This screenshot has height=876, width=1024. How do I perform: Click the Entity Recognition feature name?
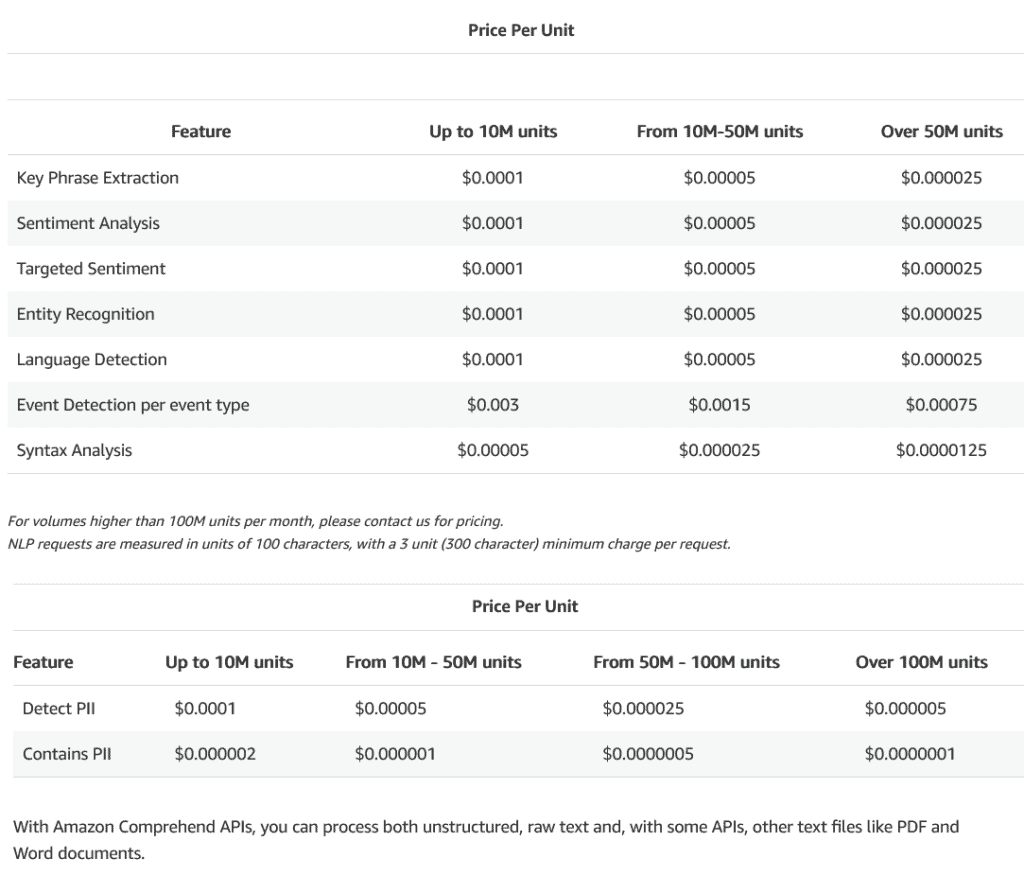pyautogui.click(x=86, y=314)
